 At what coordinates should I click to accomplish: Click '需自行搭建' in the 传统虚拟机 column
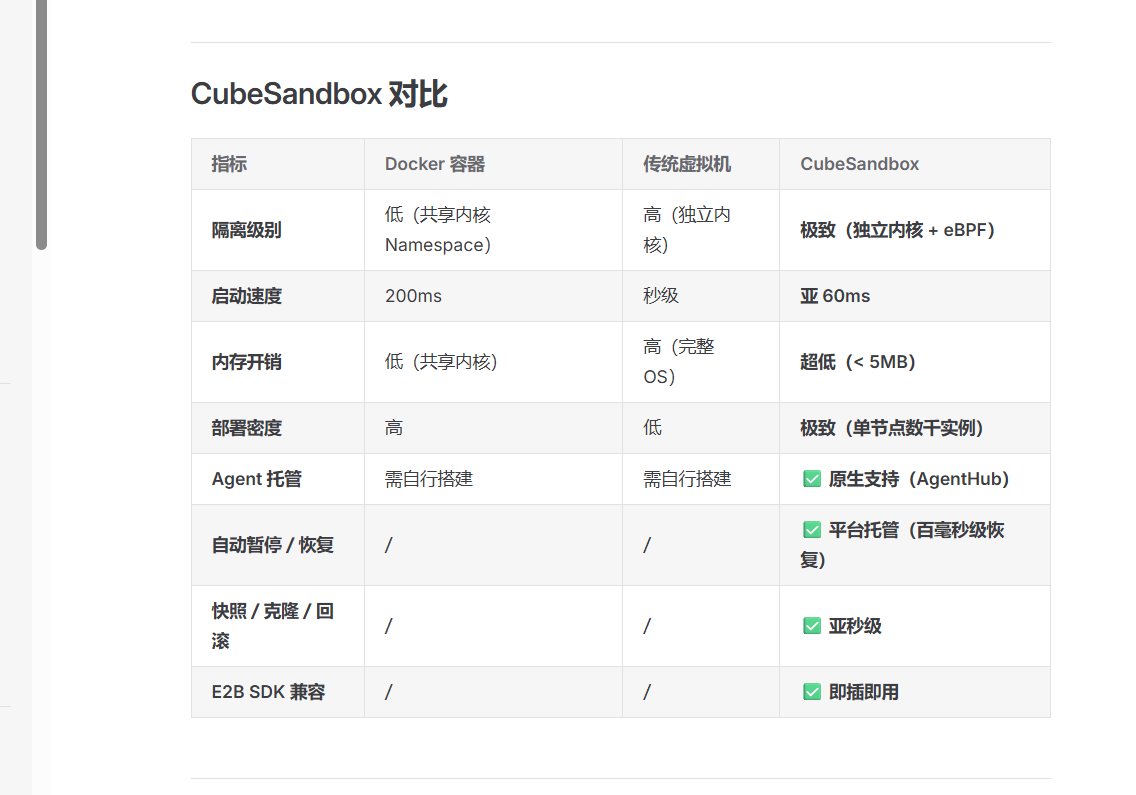[687, 479]
